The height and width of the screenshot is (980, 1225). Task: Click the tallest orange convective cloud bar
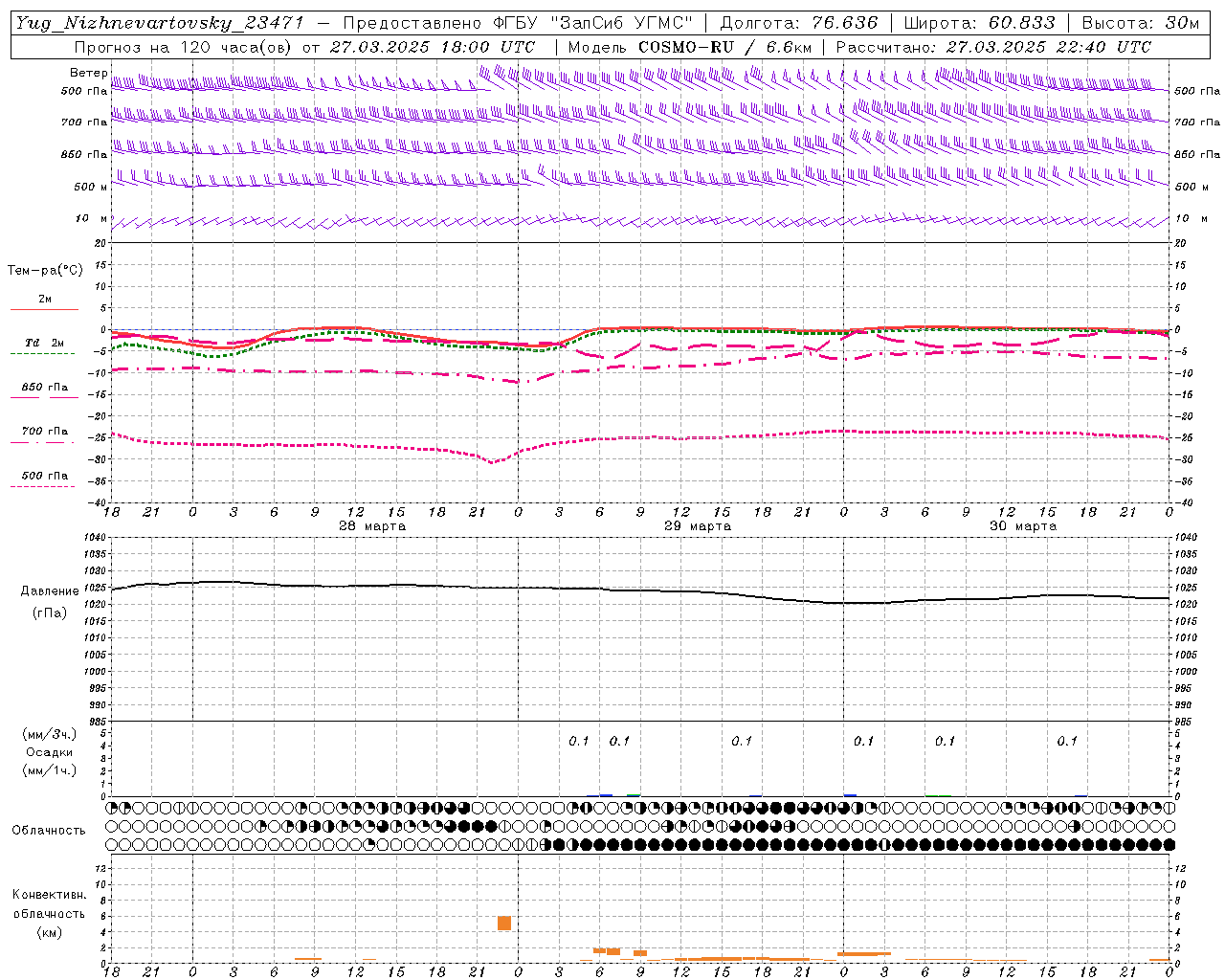click(504, 923)
